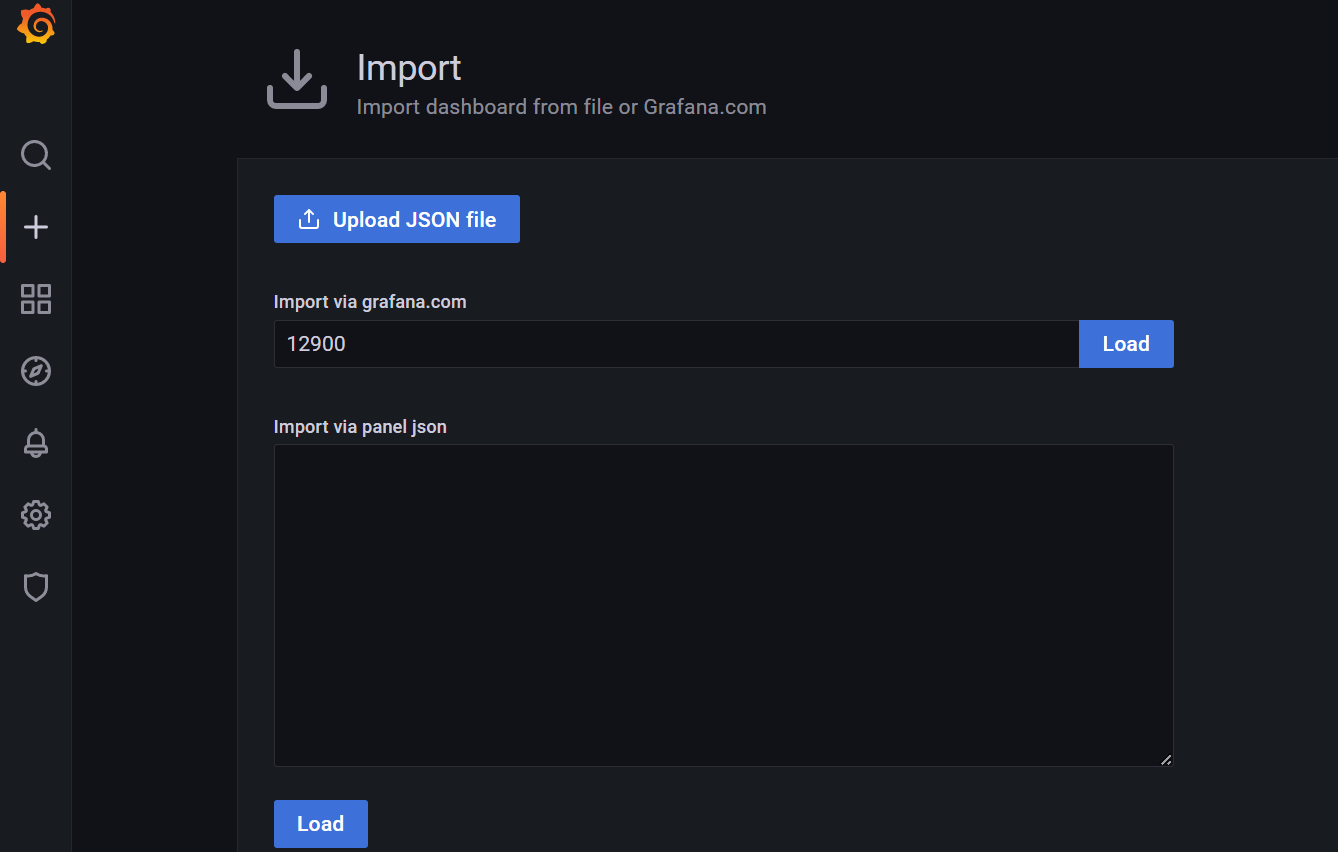Open the Alerting bell icon in sidebar
This screenshot has height=852, width=1338.
[36, 443]
